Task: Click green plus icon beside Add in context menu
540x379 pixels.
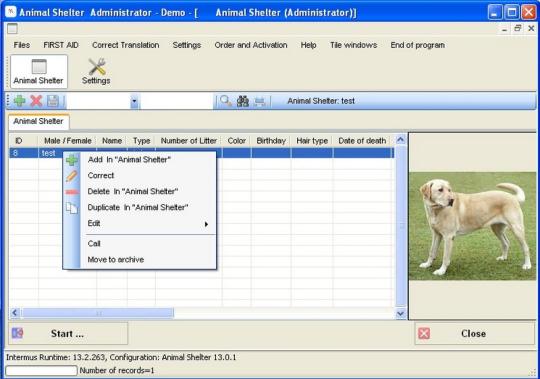Action: coord(72,160)
